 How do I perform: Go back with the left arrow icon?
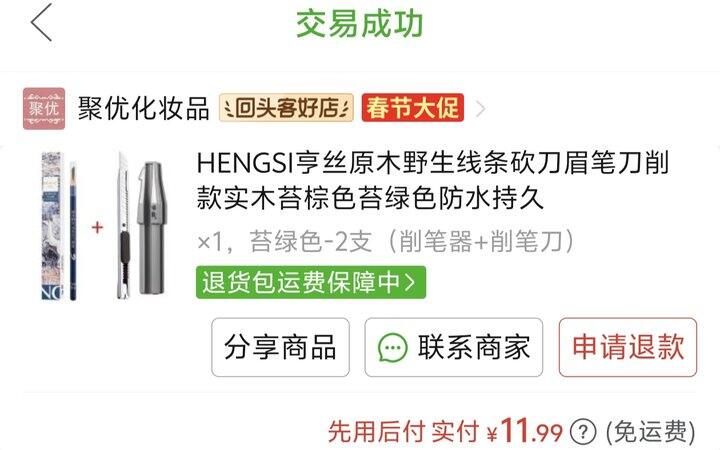click(x=41, y=22)
